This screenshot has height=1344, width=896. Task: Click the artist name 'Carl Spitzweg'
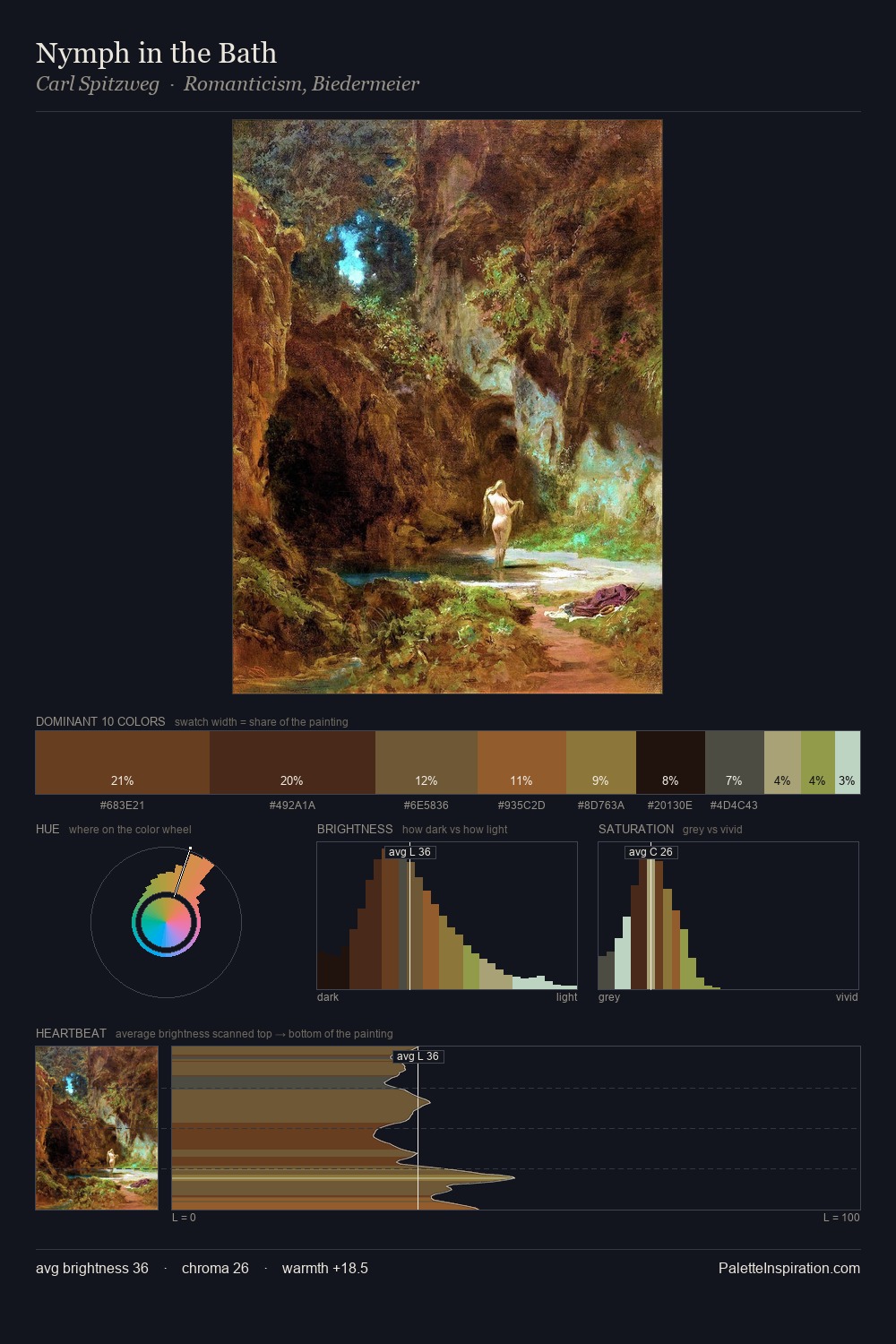(x=98, y=84)
